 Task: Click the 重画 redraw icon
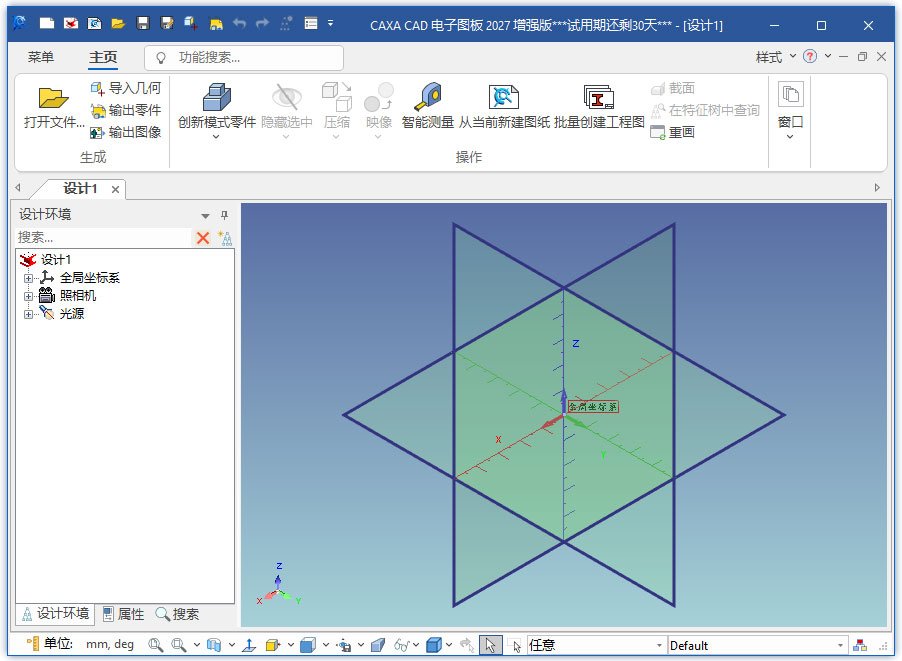[x=658, y=132]
